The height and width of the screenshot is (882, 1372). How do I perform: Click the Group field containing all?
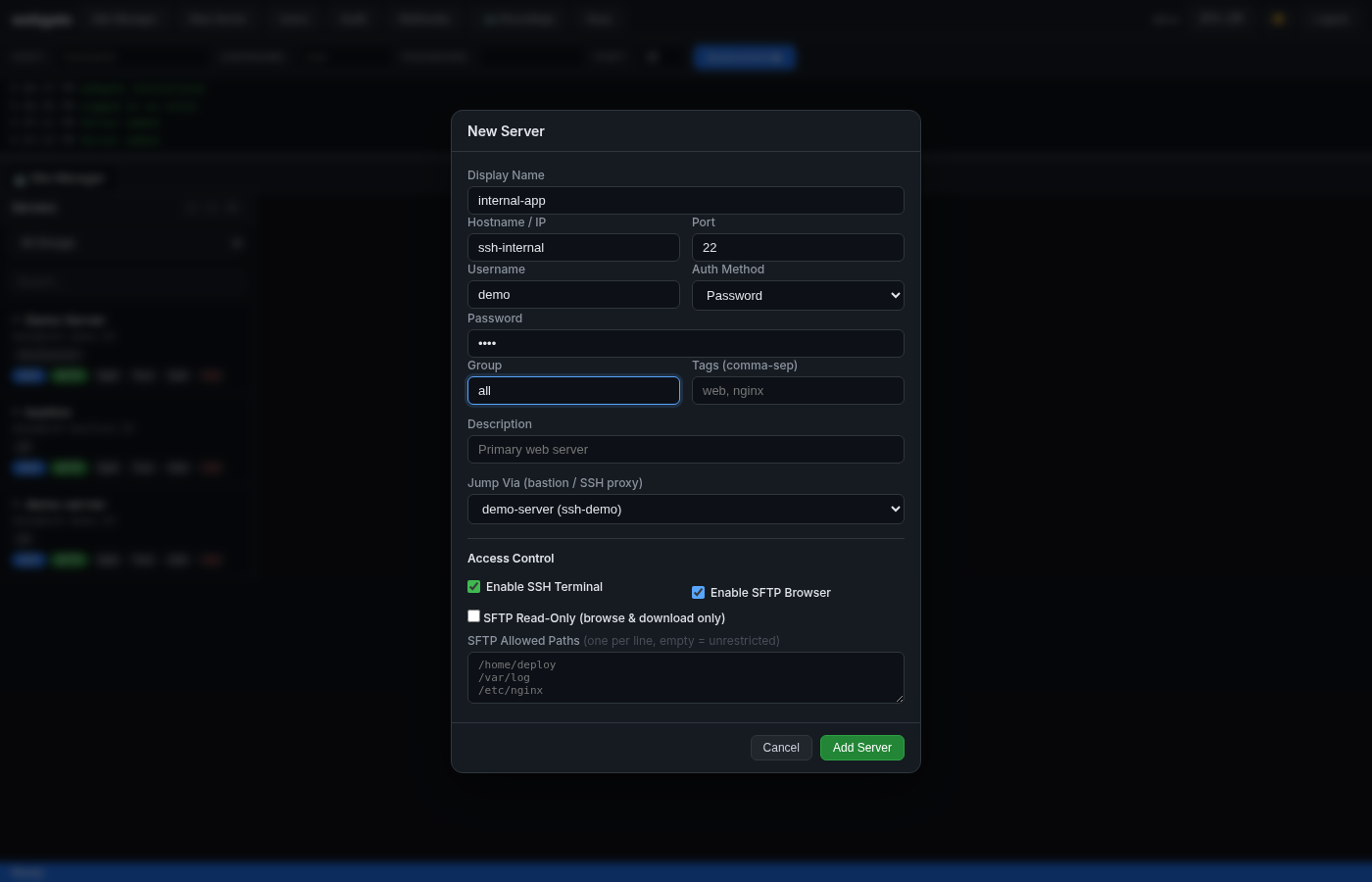(573, 390)
